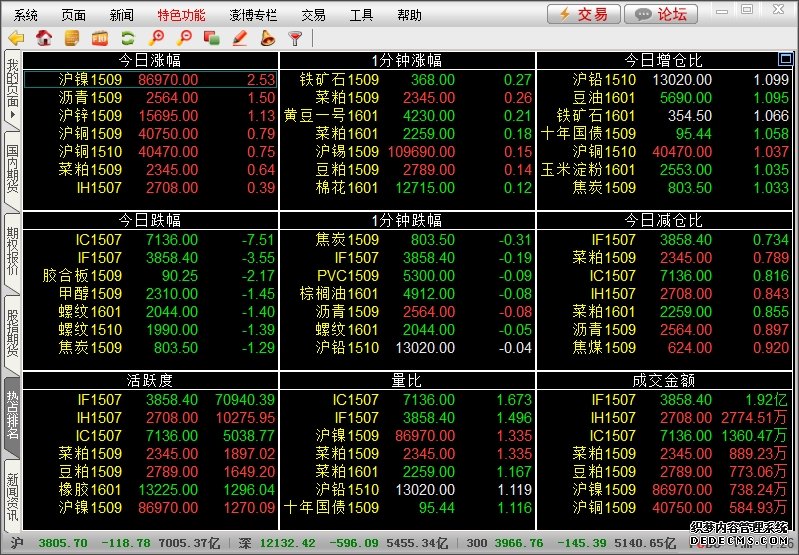Click the 交易 lightning button
Screen dimensions: 799x555
pos(583,14)
